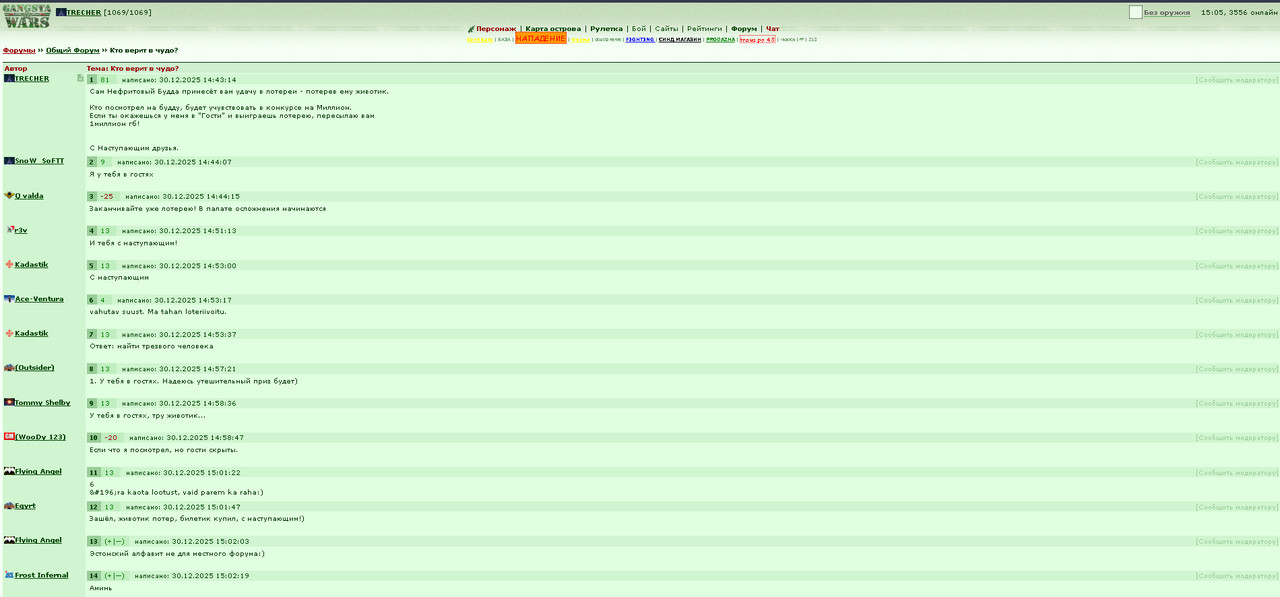Image resolution: width=1280 pixels, height=597 pixels.
Task: Click post number 10 badge
Action: pos(94,438)
